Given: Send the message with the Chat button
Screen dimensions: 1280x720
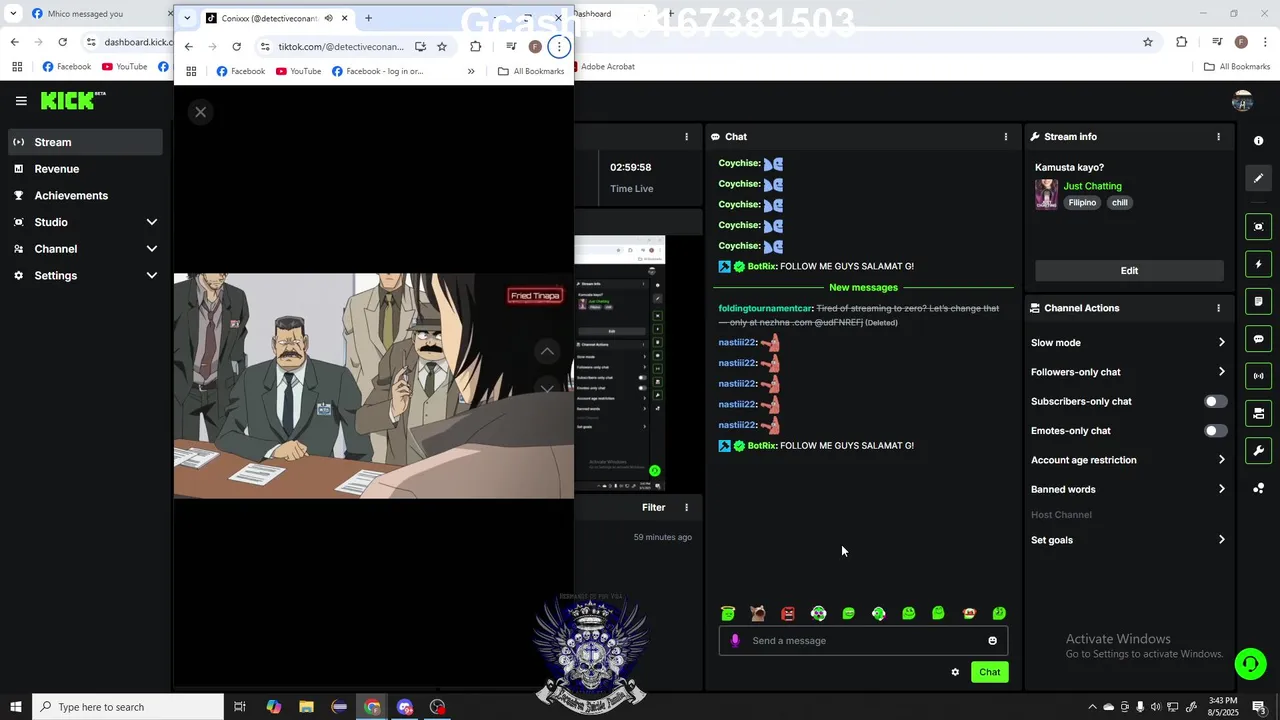Looking at the screenshot, I should 989,672.
